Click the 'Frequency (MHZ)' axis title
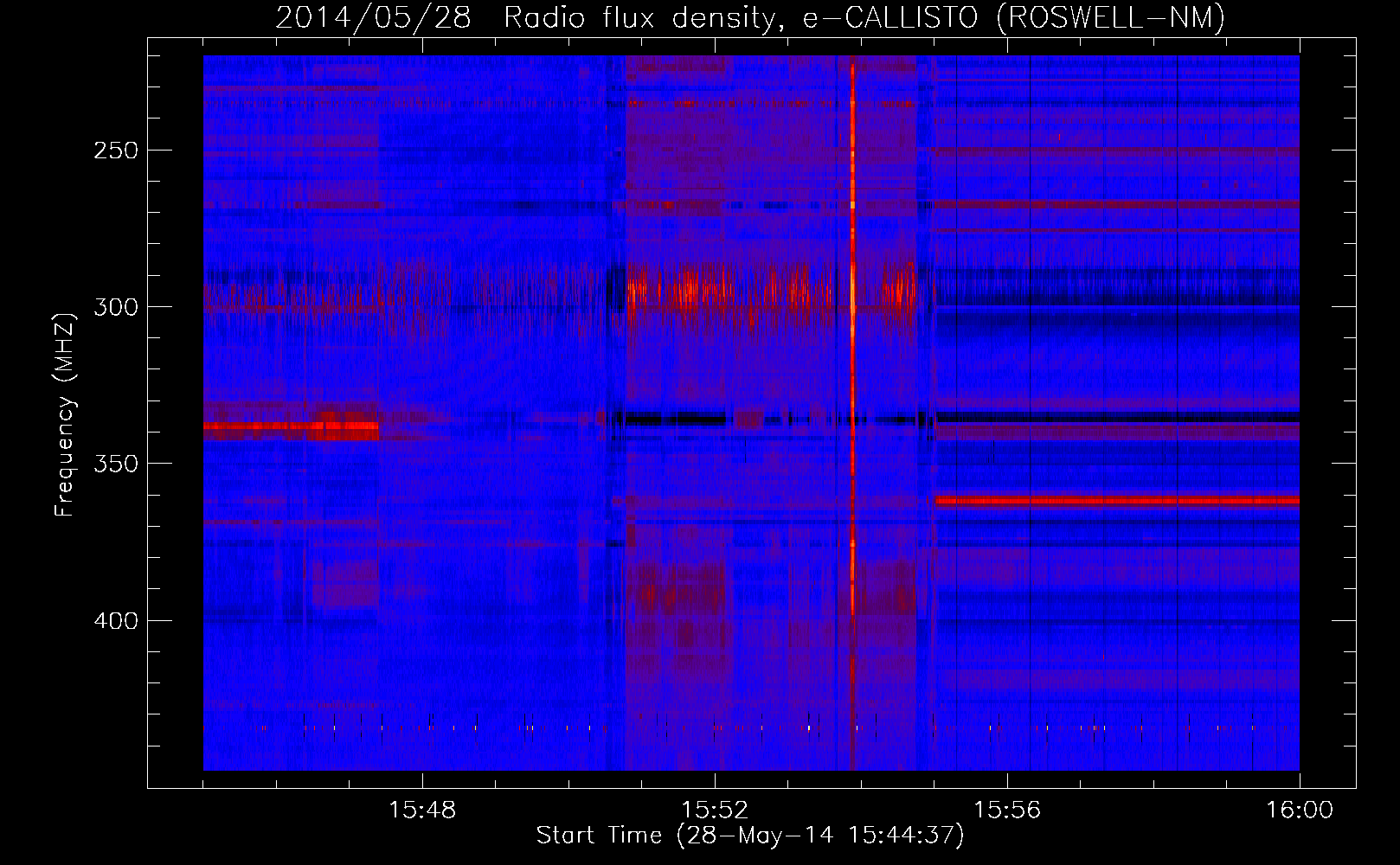 [65, 413]
